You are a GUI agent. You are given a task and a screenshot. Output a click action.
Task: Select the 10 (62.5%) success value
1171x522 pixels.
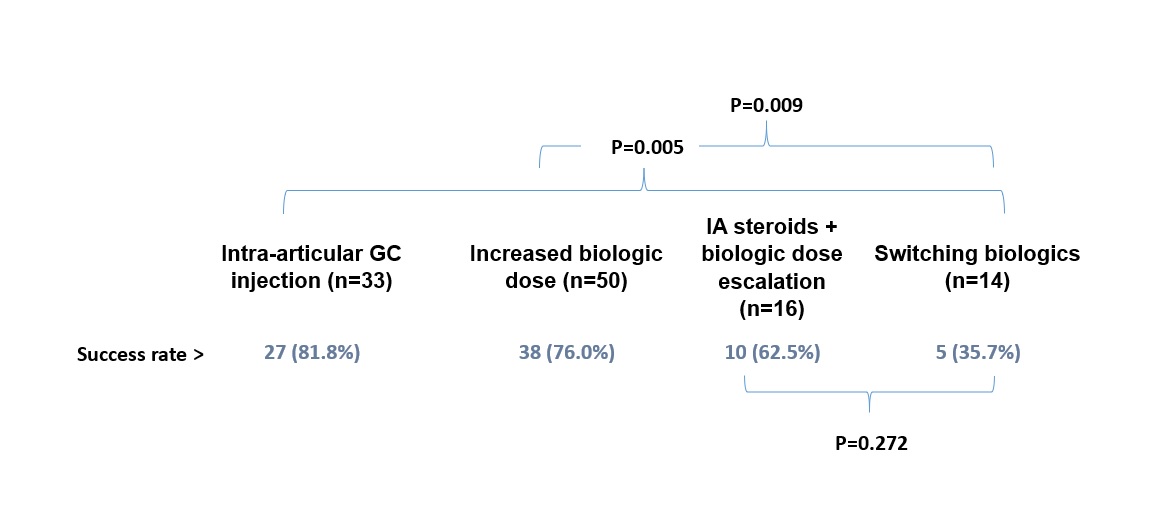click(x=772, y=353)
